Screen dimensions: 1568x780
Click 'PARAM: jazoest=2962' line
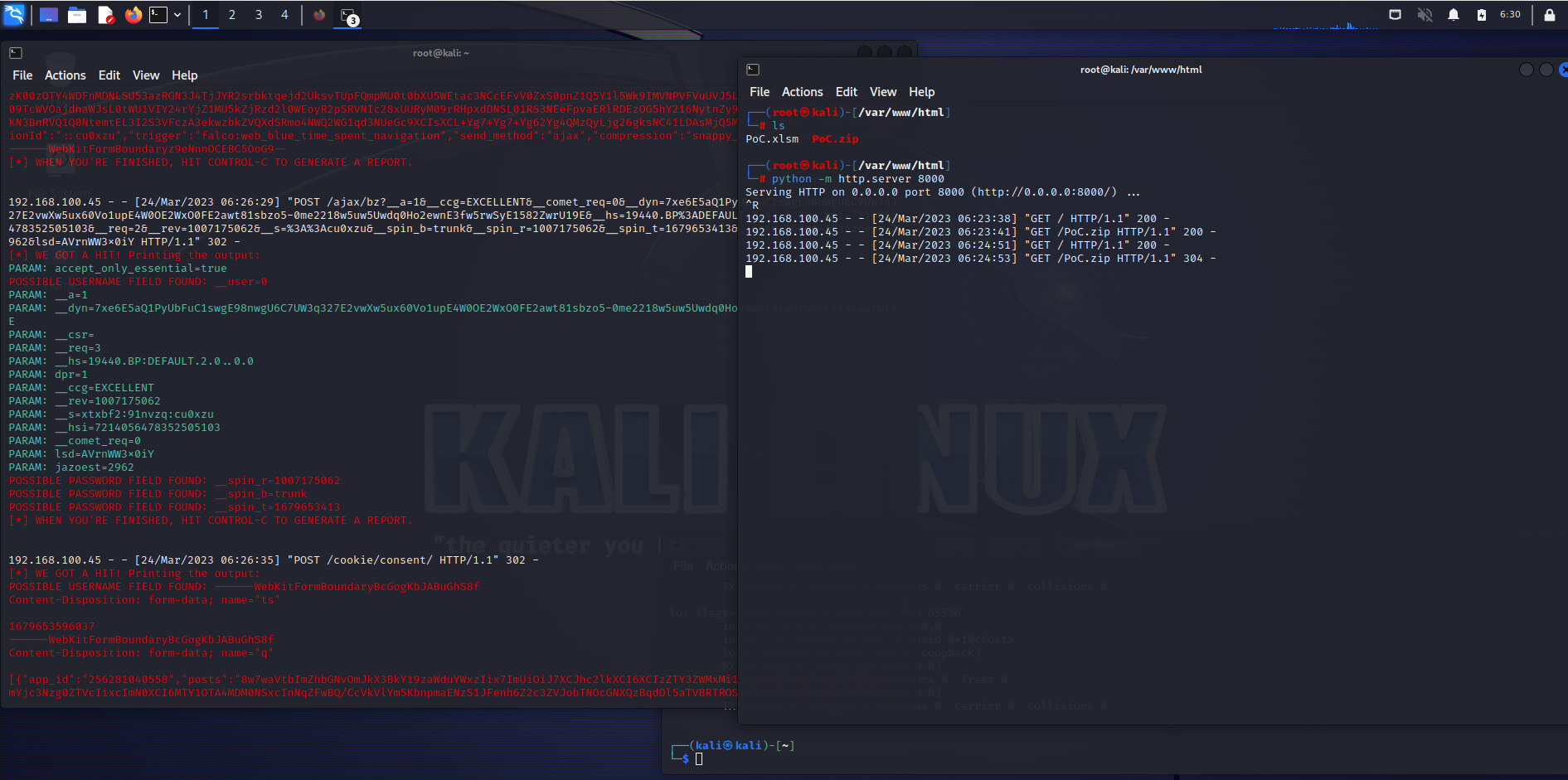tap(71, 468)
